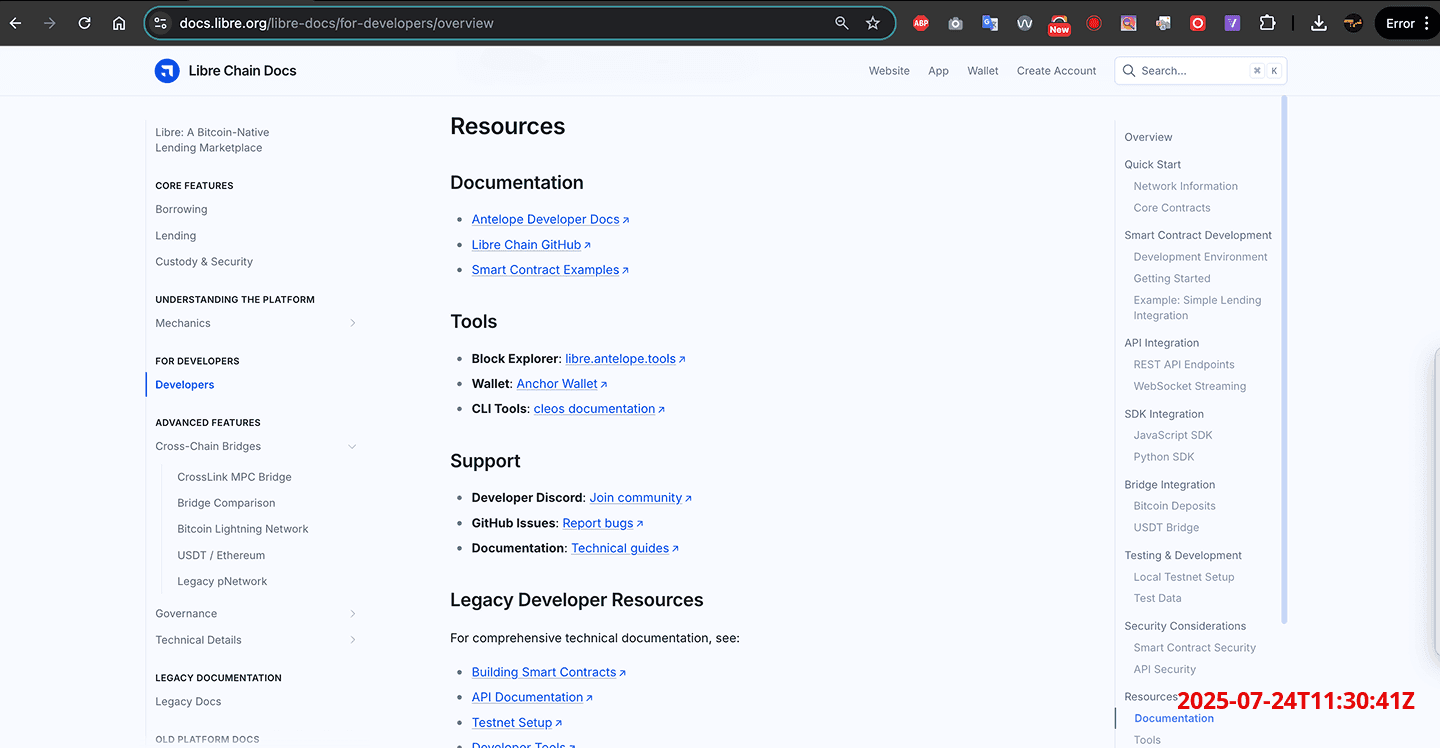Open the red 'New' camera extension icon
1440x748 pixels.
pyautogui.click(x=1059, y=22)
